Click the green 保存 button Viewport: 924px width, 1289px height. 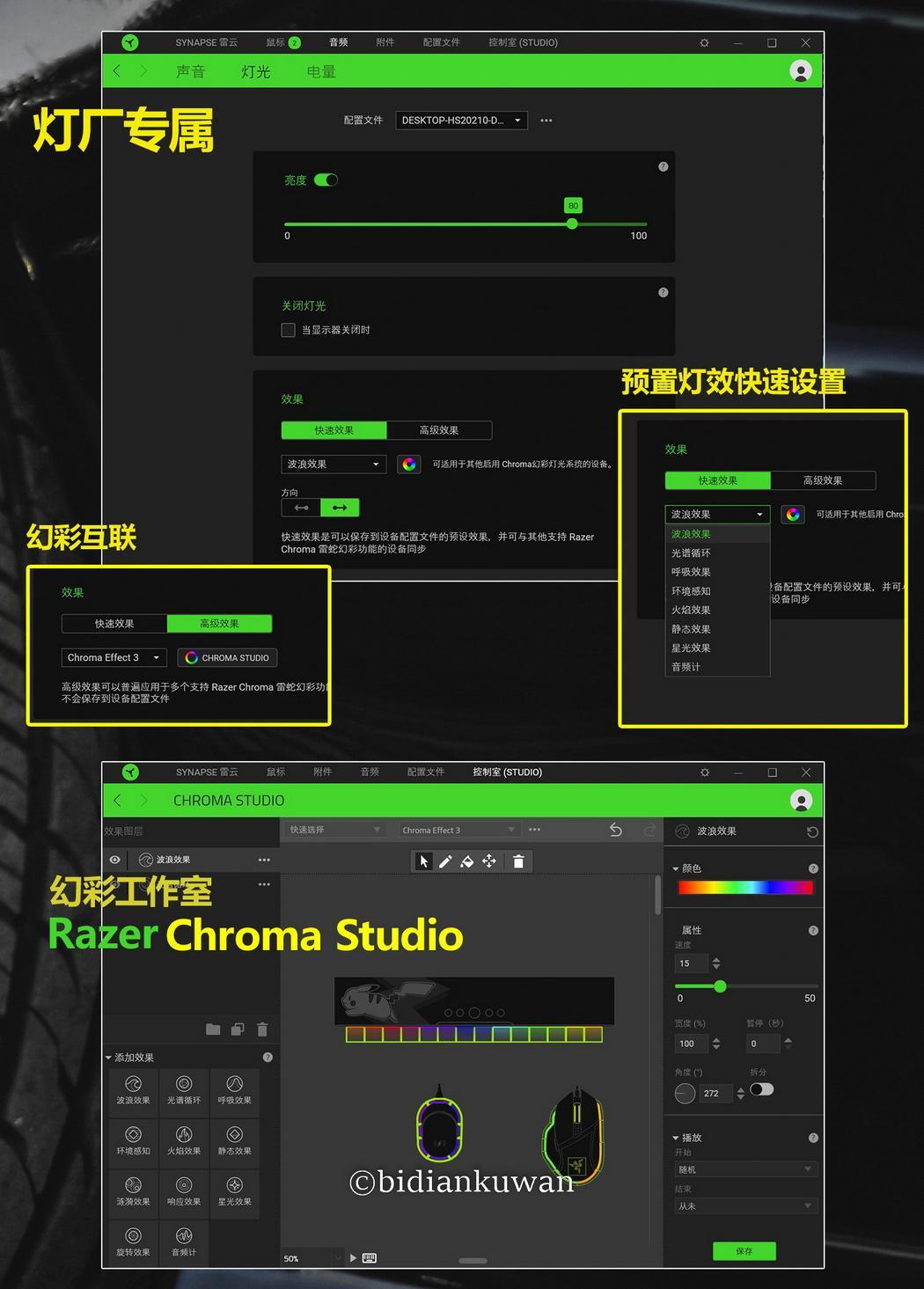point(744,1250)
